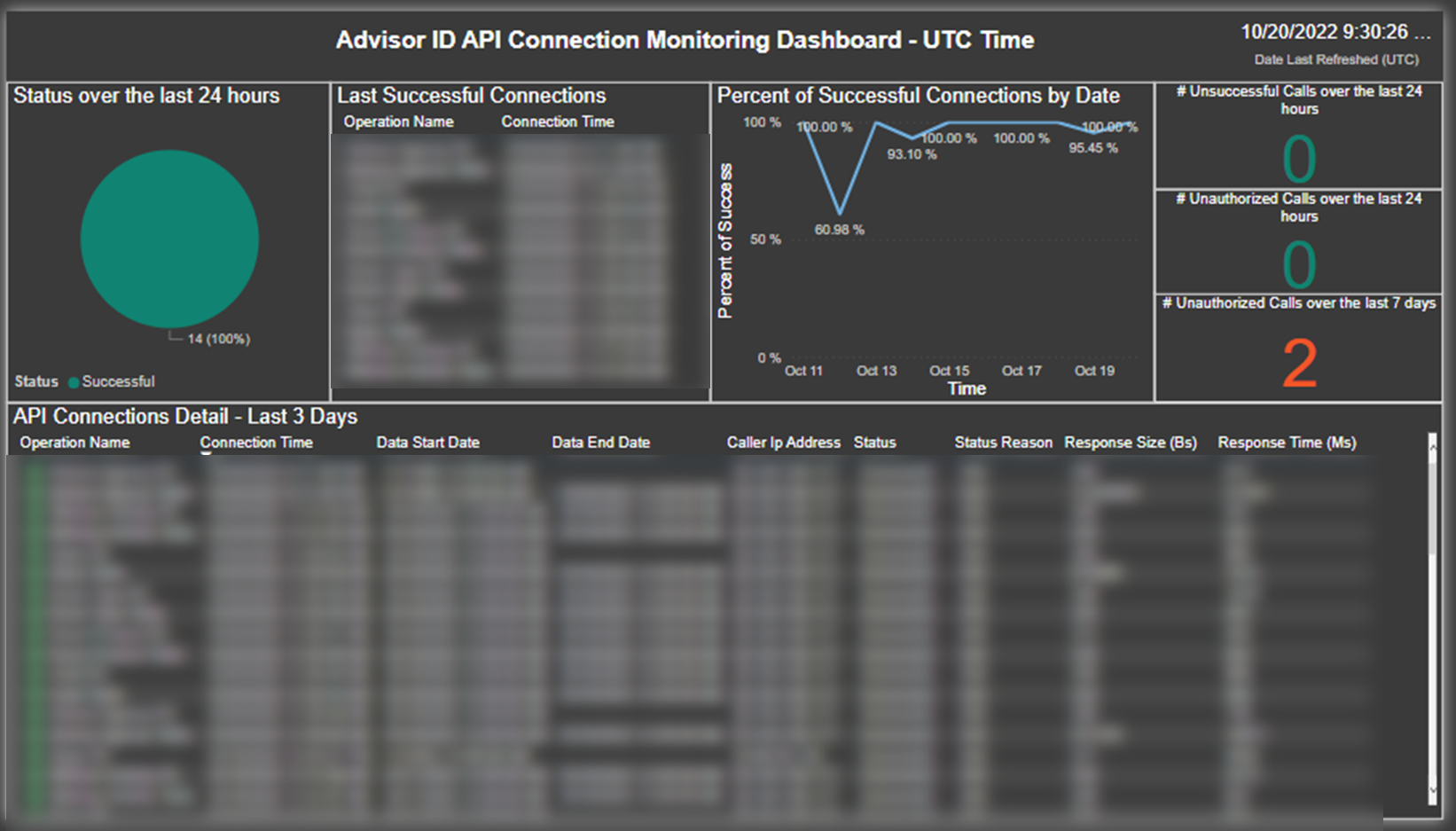Screen dimensions: 1456x831
Task: Sort by Status Reason column header
Action: [1003, 442]
